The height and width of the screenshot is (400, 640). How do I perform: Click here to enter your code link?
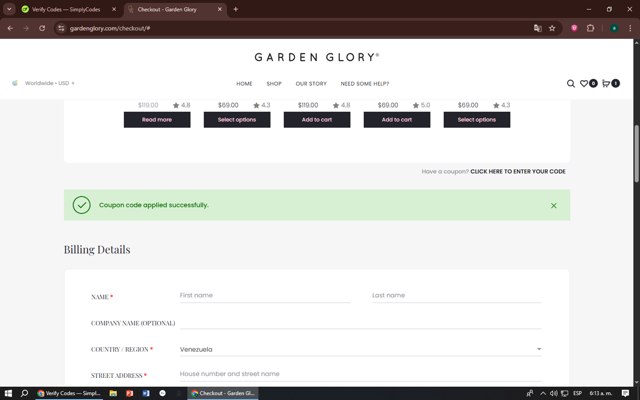518,171
